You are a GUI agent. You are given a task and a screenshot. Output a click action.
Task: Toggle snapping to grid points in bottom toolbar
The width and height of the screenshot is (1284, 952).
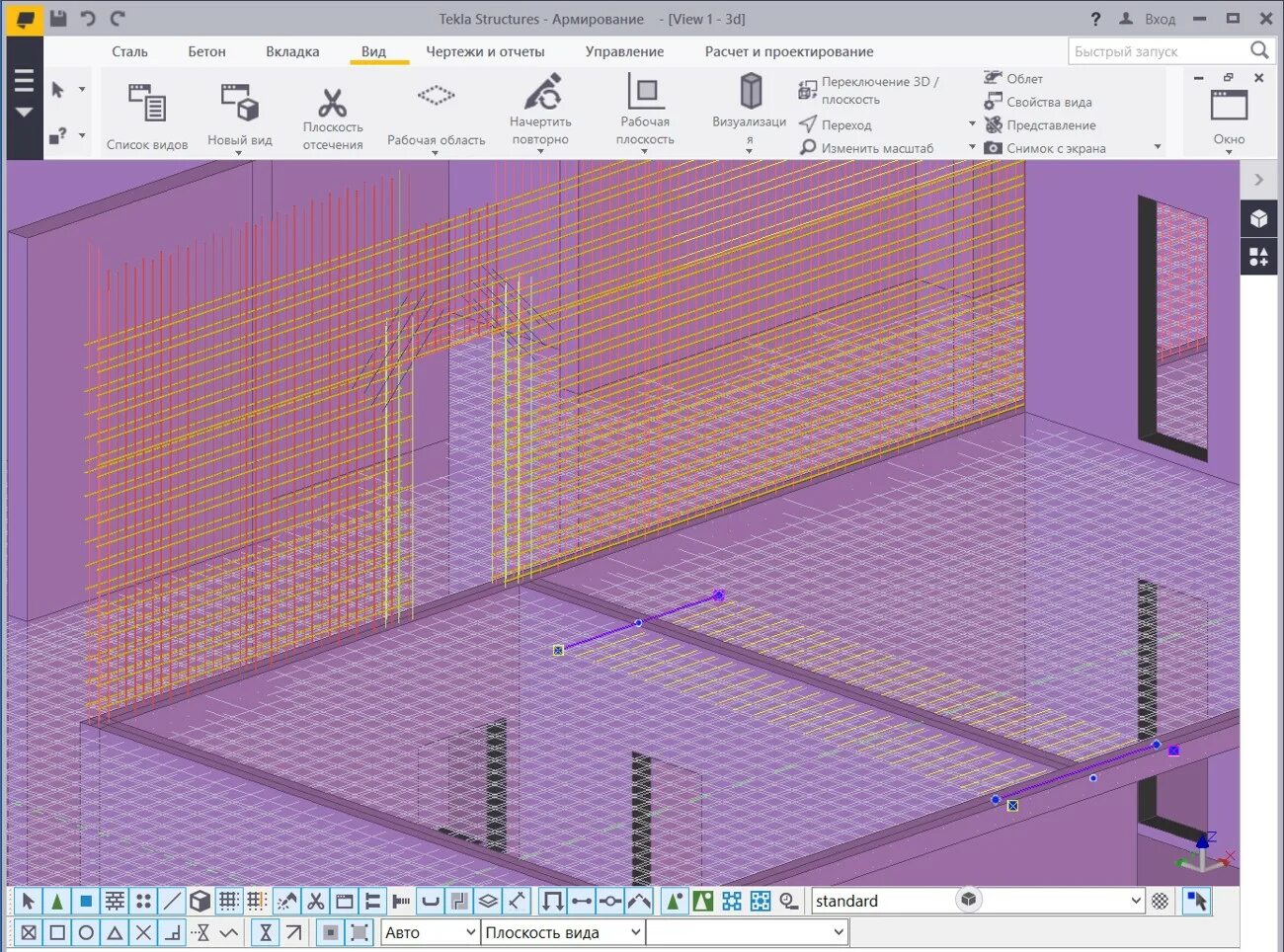[229, 901]
